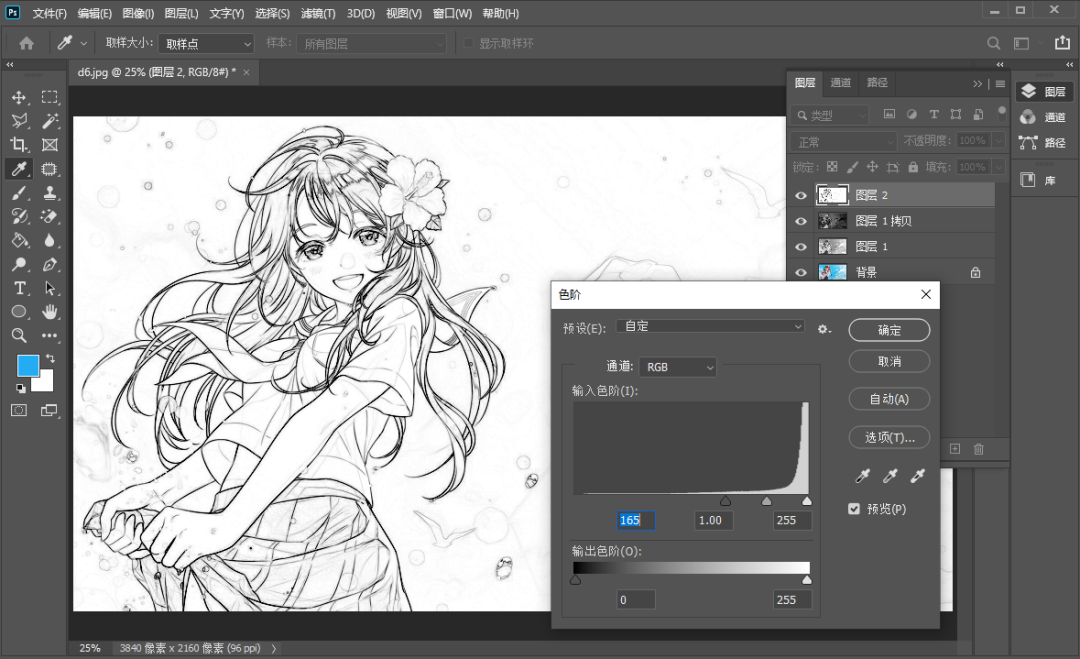Click the input shadow value field 165
The height and width of the screenshot is (659, 1080).
tap(636, 520)
